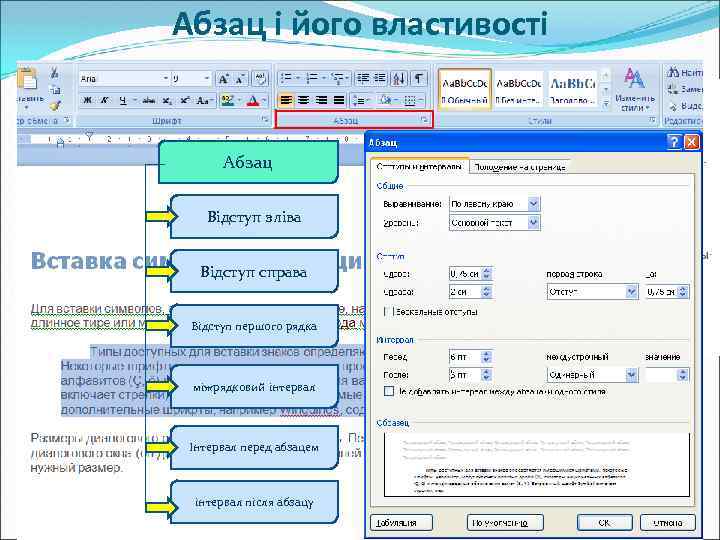The width and height of the screenshot is (720, 540).
Task: Expand styles gallery more arrow
Action: click(606, 105)
